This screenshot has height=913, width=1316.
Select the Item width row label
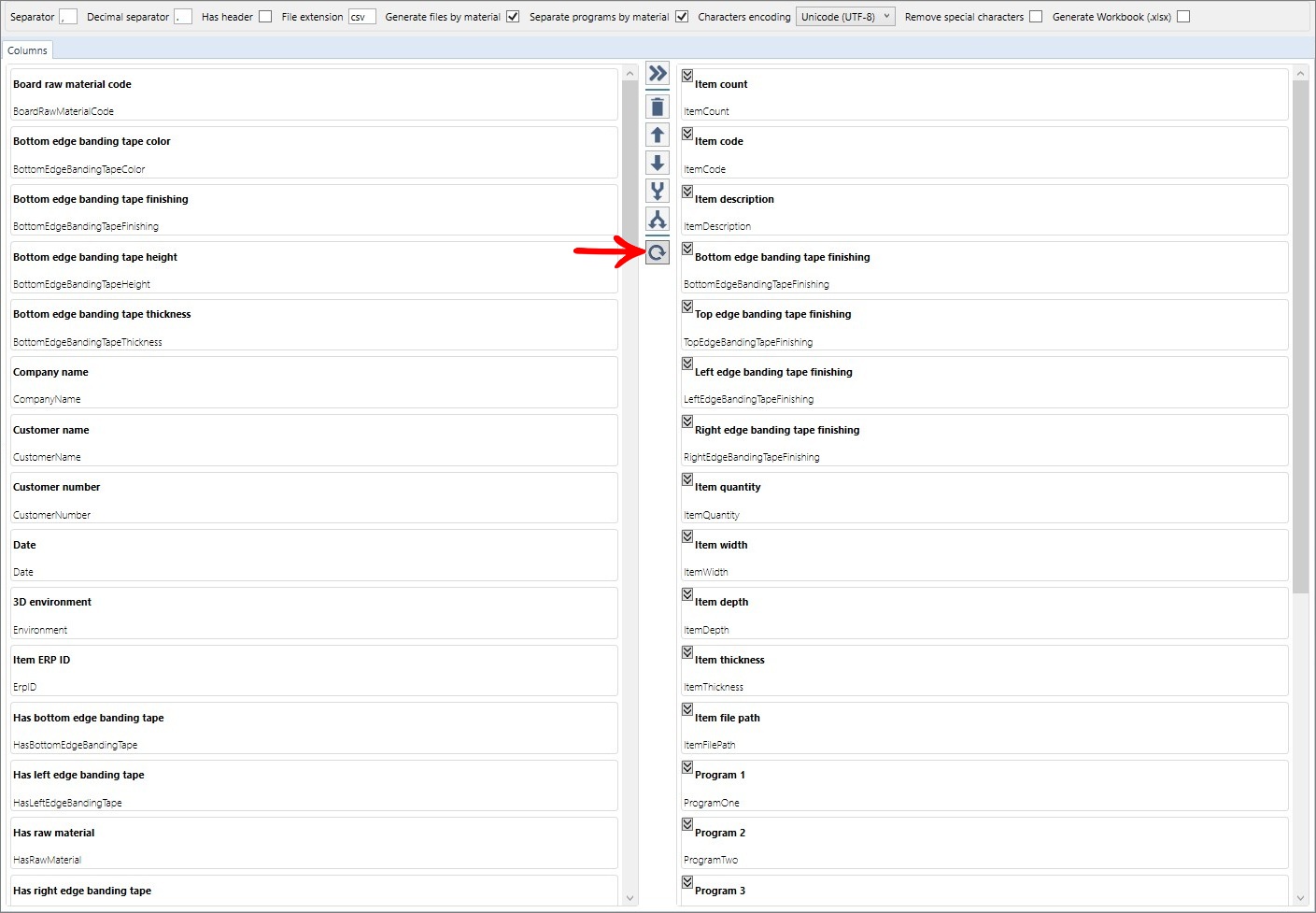[x=721, y=545]
